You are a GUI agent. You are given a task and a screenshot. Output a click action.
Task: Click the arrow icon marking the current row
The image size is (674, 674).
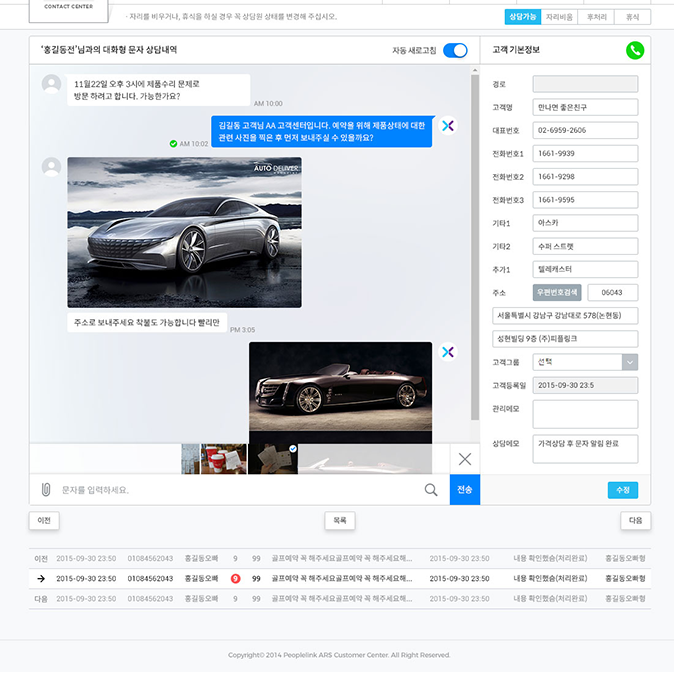tap(41, 578)
